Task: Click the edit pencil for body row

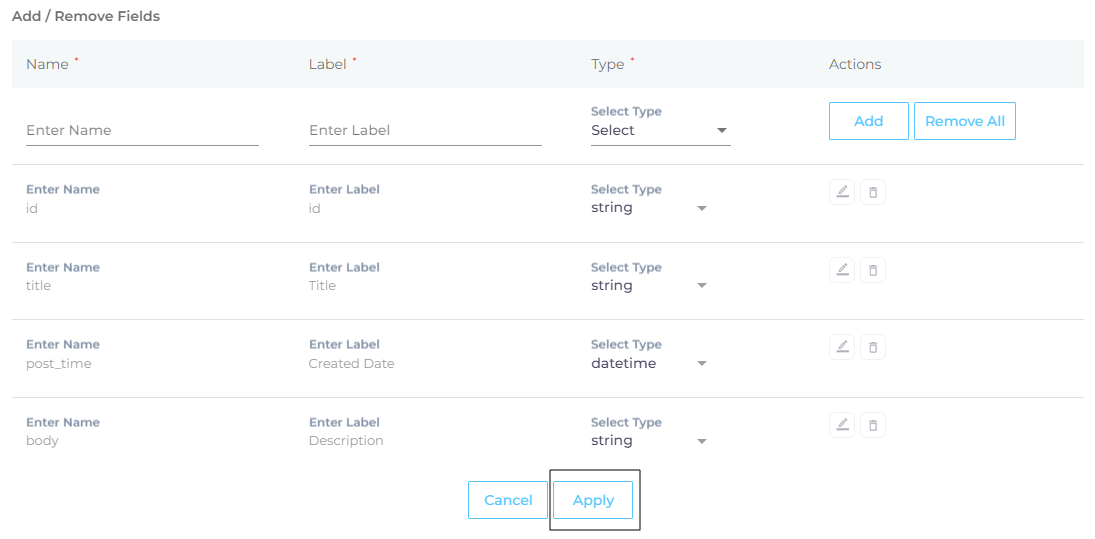Action: coord(842,425)
